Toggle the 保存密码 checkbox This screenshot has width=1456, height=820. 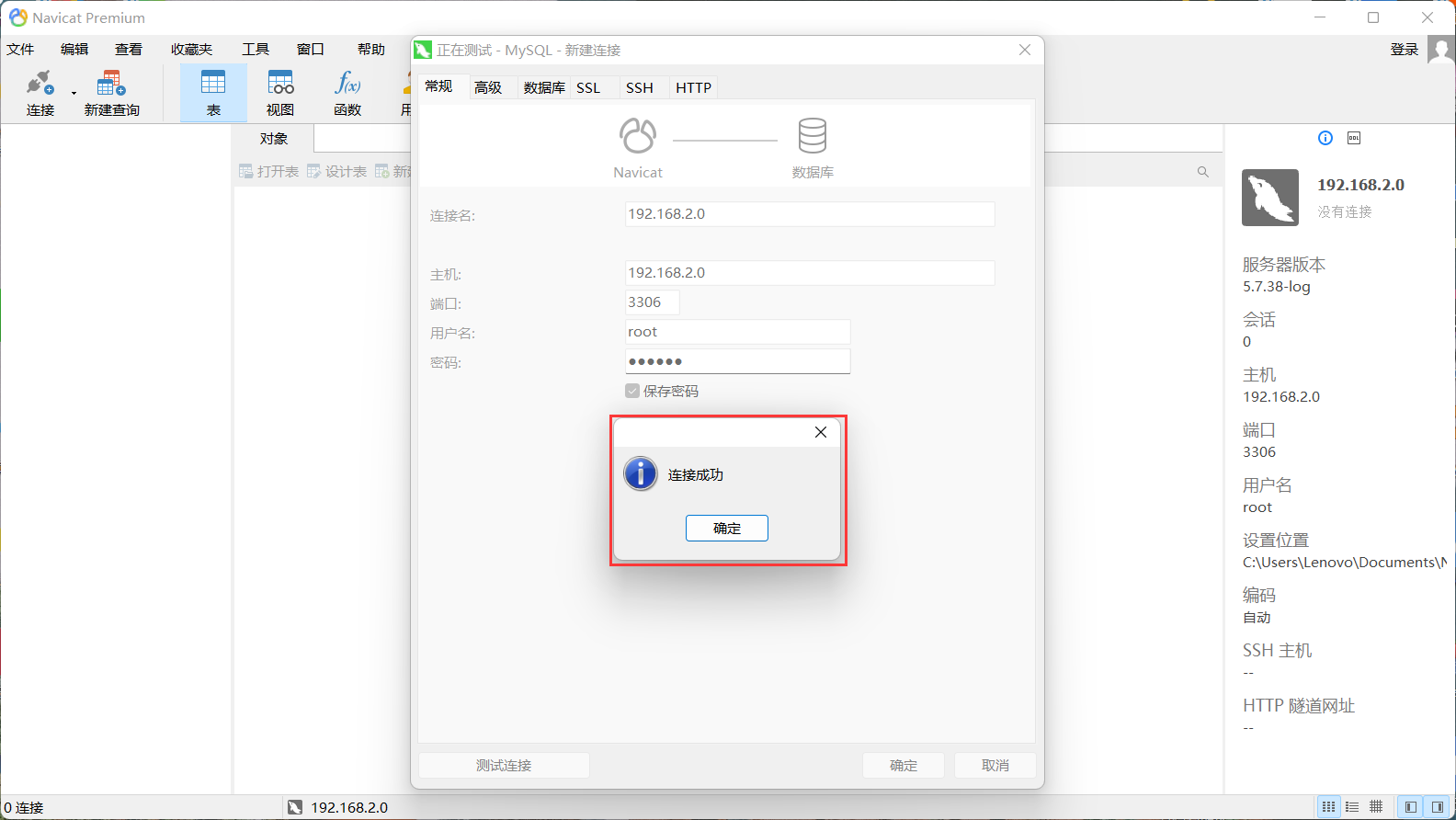click(632, 391)
